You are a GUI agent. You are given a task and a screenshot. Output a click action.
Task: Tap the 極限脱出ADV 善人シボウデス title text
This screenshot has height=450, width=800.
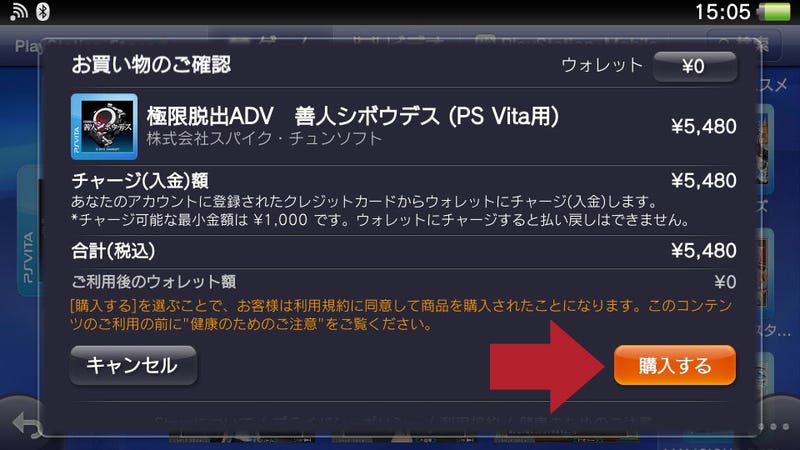353,116
